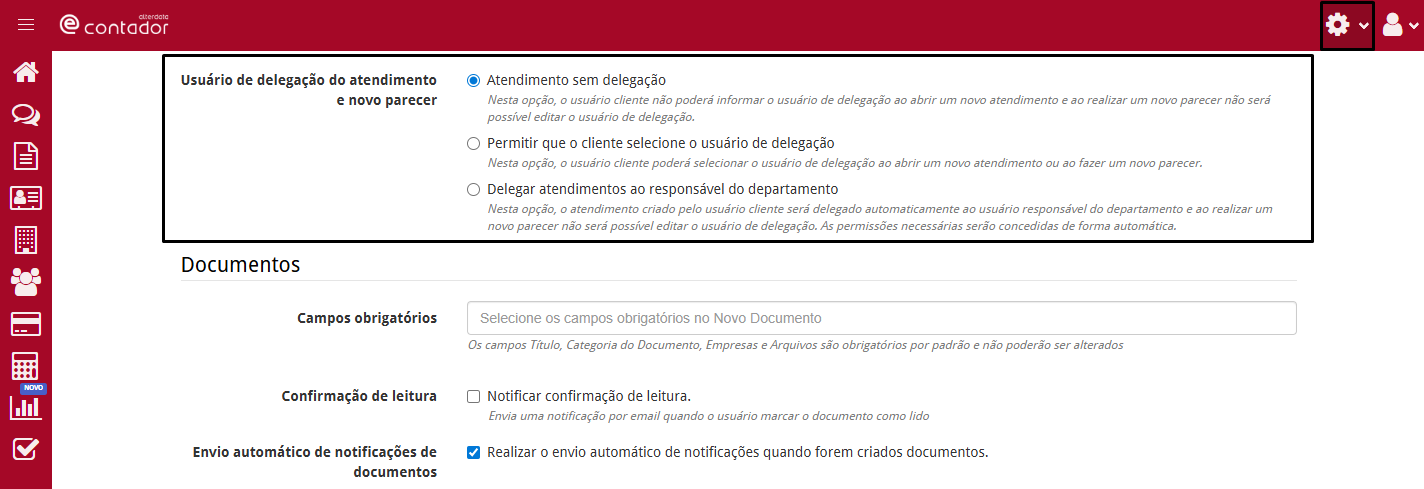Open the bar chart reports icon
Viewport: 1424px width, 489px height.
tap(26, 407)
